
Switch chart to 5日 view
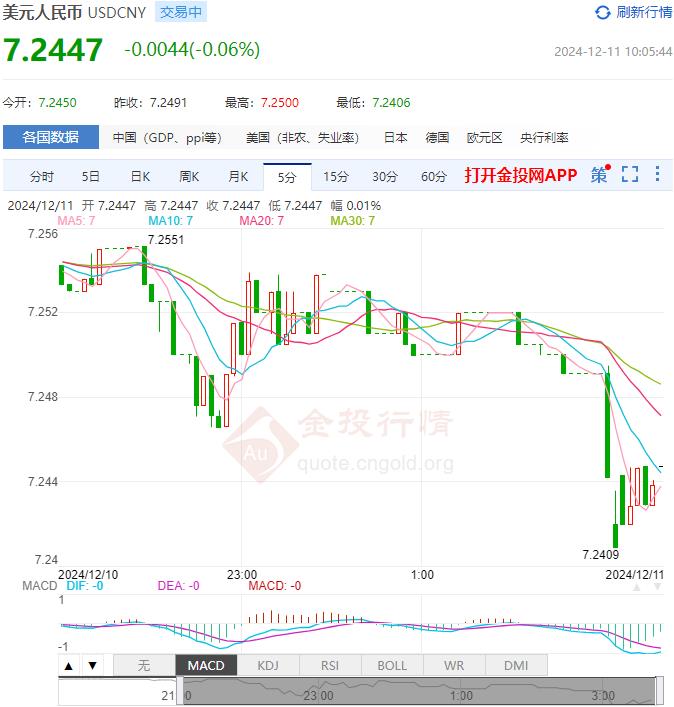pyautogui.click(x=90, y=176)
